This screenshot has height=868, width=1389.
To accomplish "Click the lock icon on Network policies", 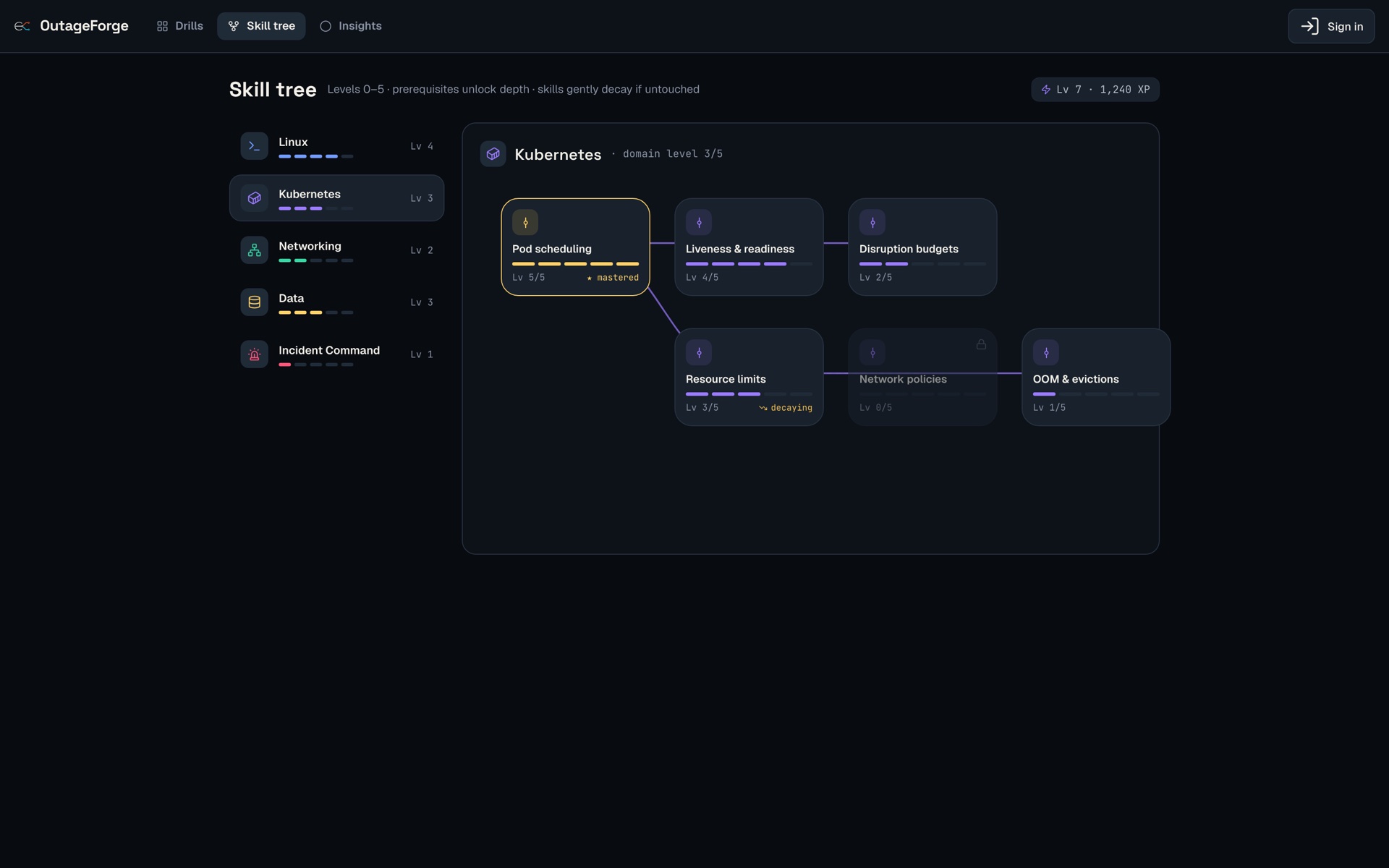I will click(x=981, y=344).
